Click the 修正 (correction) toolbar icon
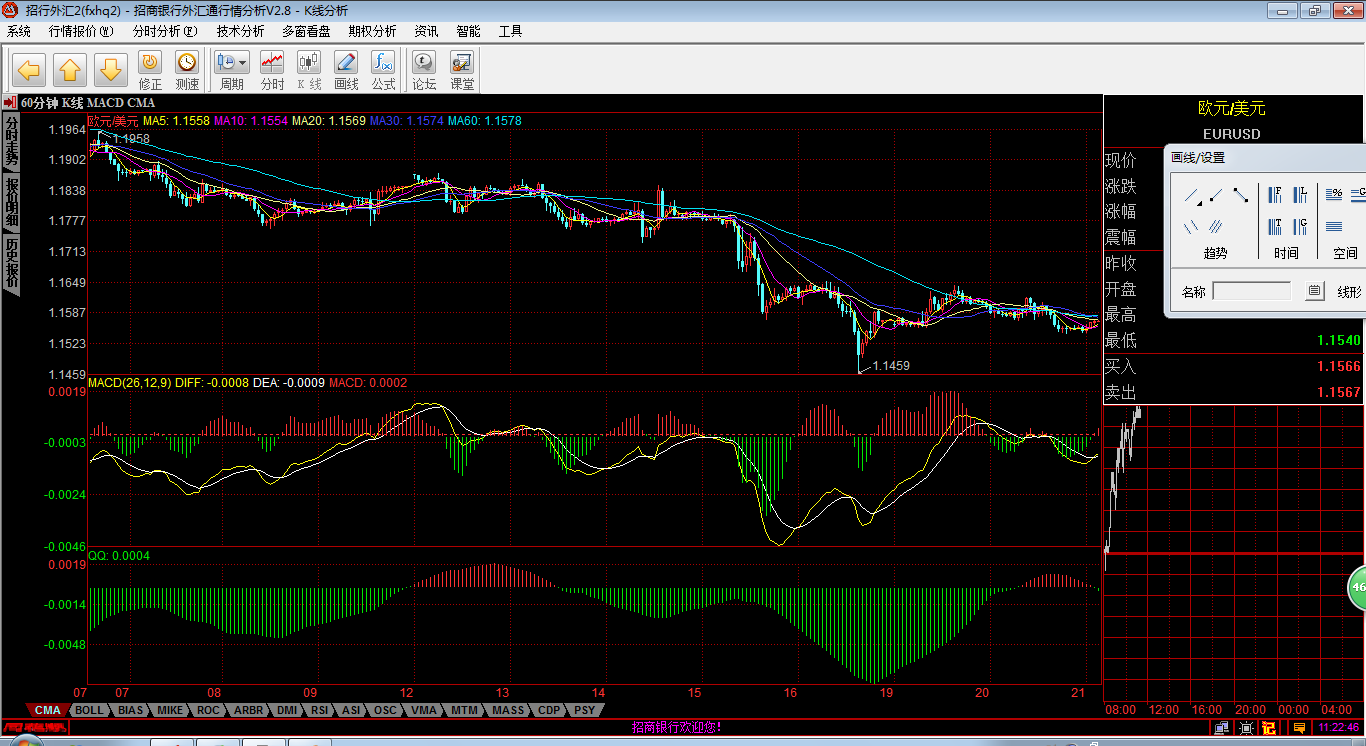Image resolution: width=1366 pixels, height=746 pixels. coord(150,70)
